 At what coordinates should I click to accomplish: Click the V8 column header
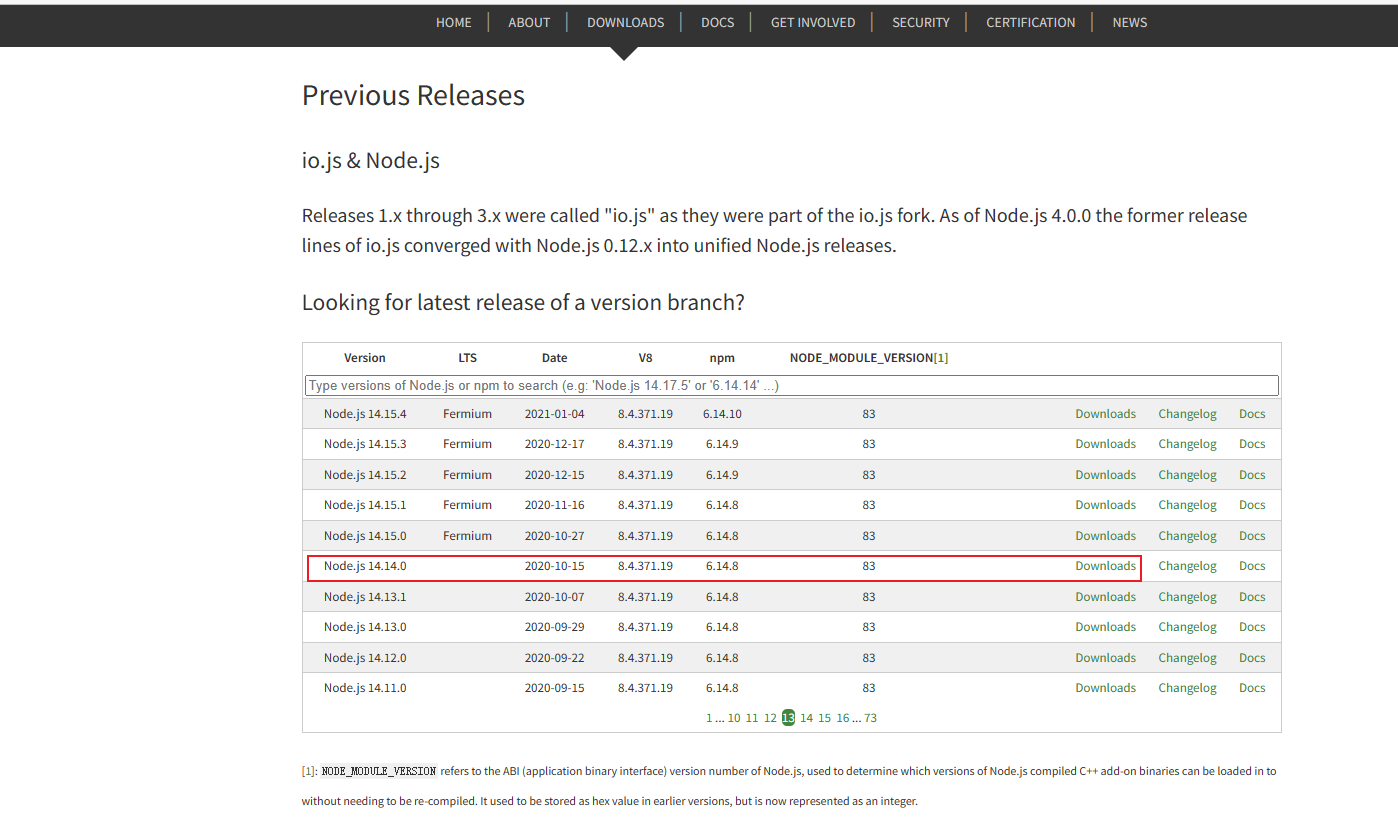point(645,358)
